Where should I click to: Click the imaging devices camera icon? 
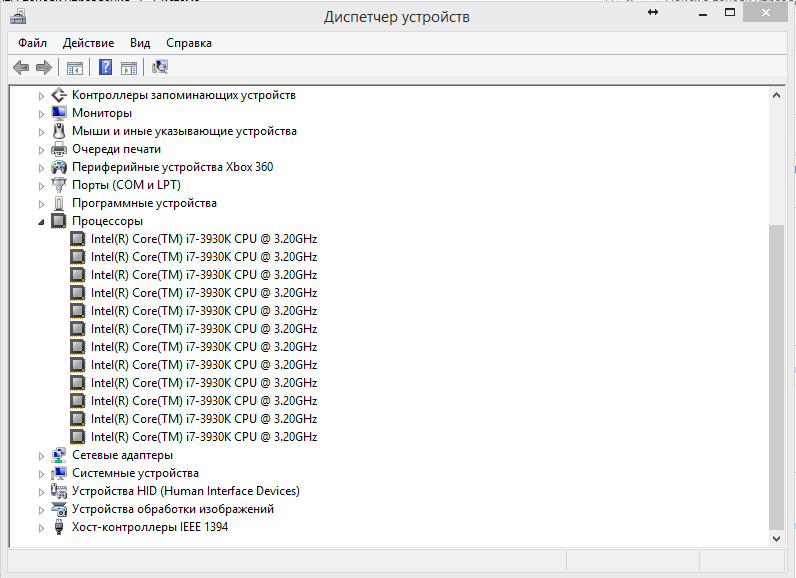coord(59,509)
